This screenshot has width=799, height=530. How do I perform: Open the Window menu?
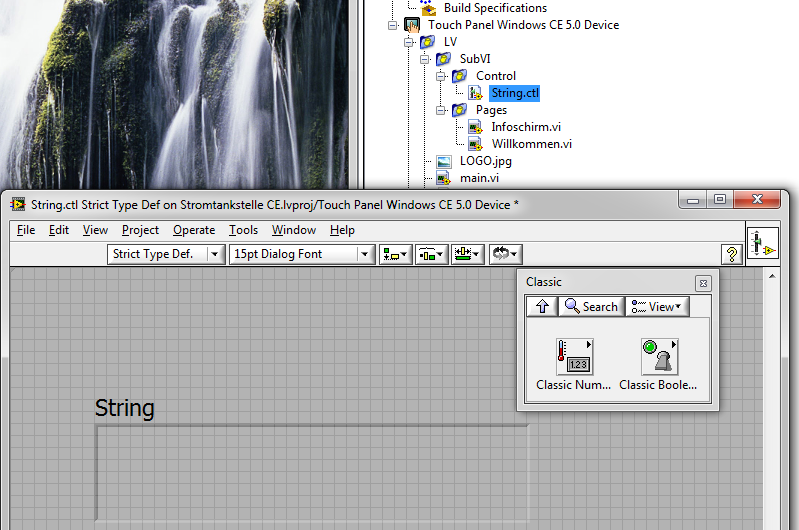[x=294, y=230]
